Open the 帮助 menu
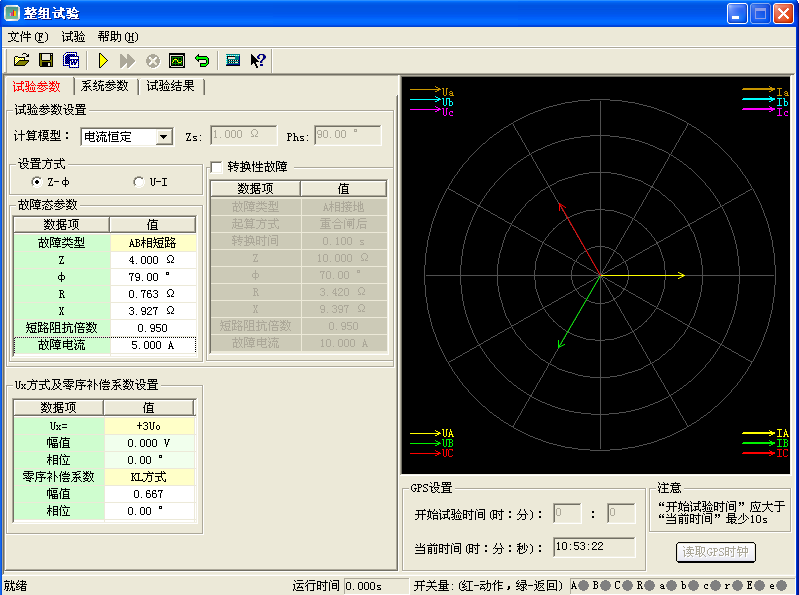 [x=117, y=37]
